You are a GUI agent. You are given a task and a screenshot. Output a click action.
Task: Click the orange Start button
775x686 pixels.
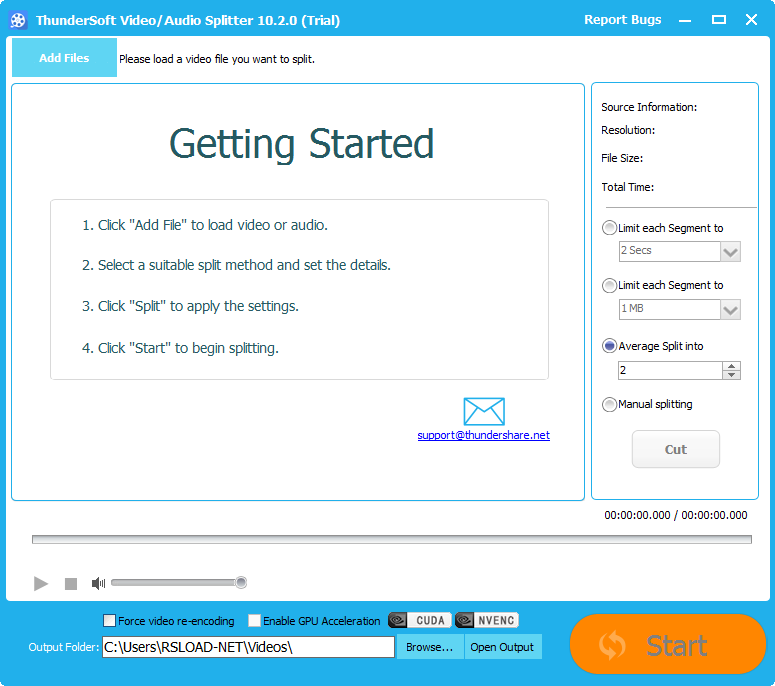point(668,644)
